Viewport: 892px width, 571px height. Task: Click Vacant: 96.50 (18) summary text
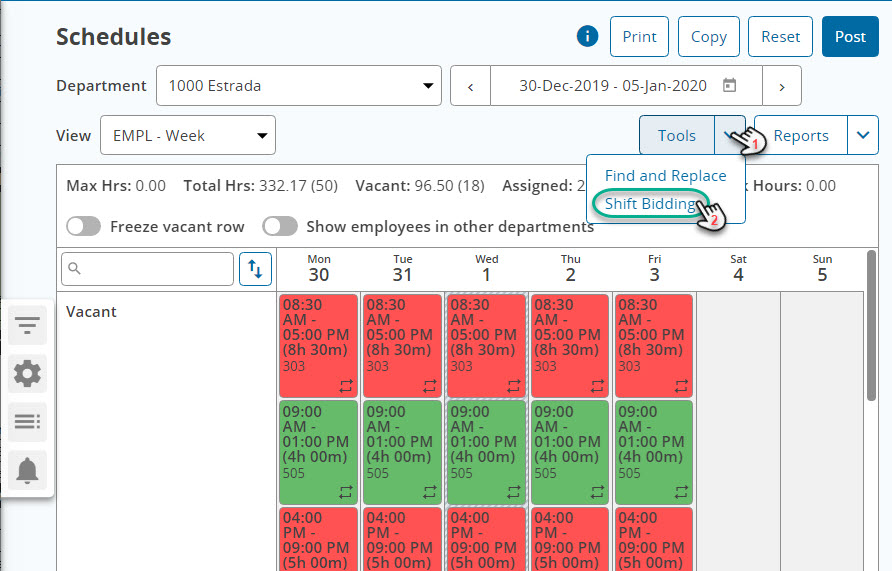pyautogui.click(x=420, y=186)
